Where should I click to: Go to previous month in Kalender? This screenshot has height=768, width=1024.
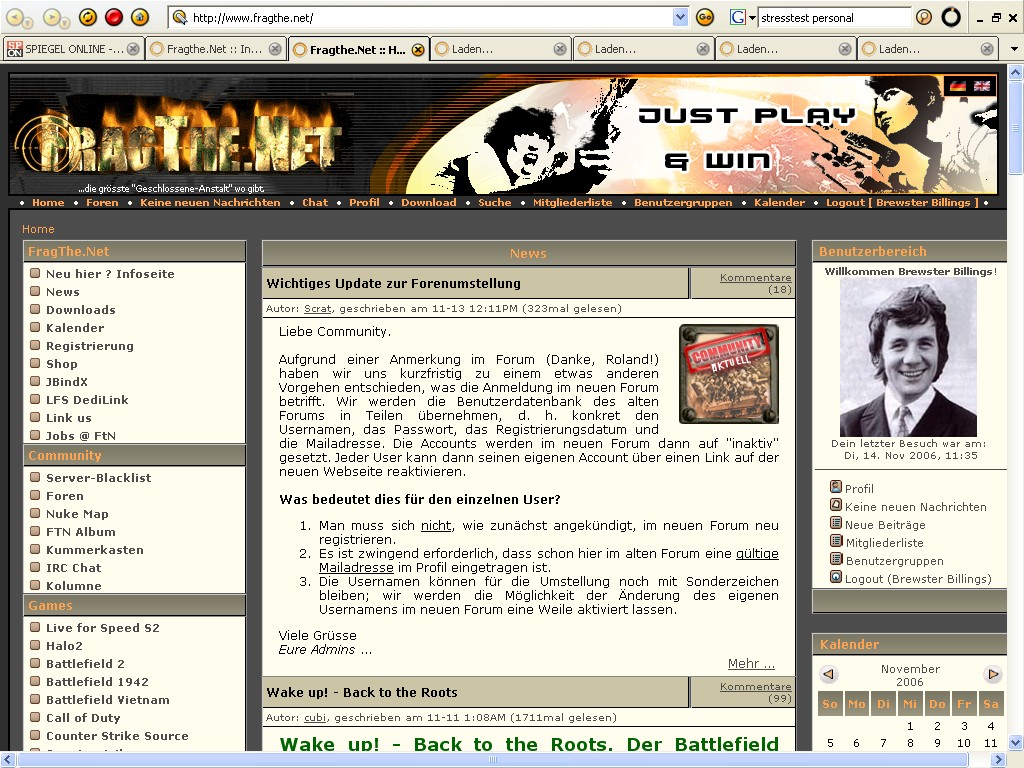point(828,674)
